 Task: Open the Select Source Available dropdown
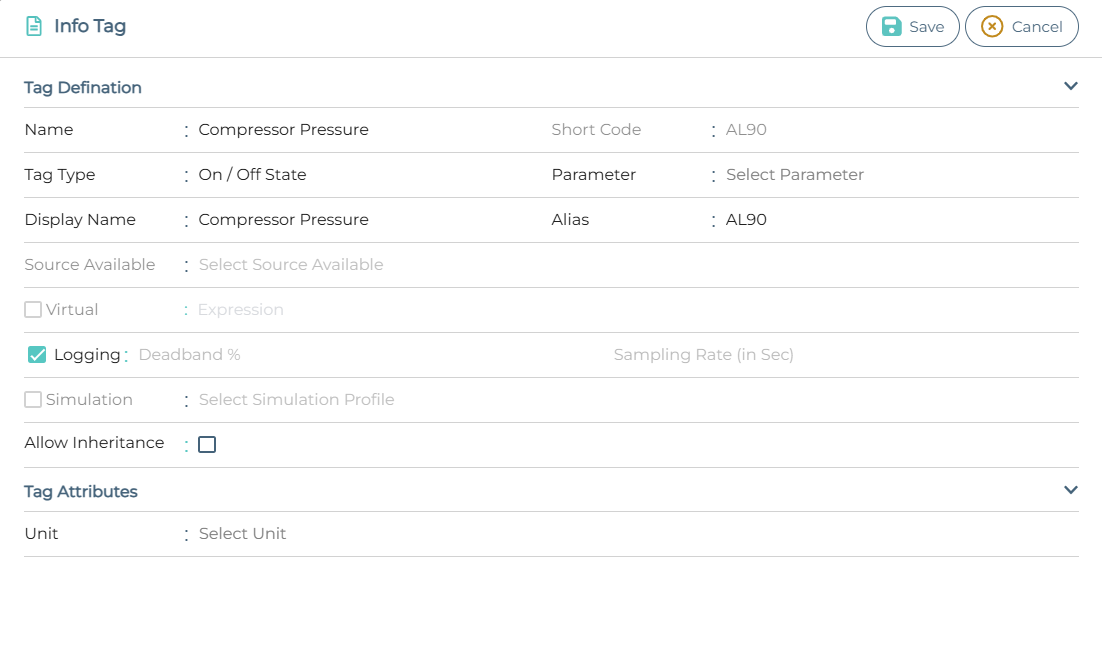coord(291,265)
